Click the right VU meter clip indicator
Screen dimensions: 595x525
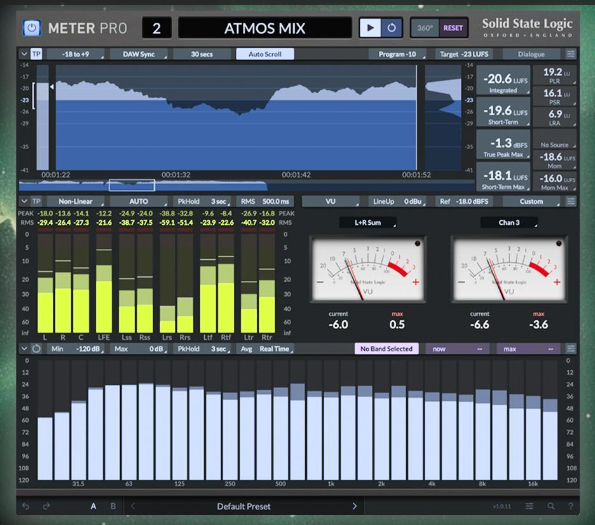pos(559,244)
